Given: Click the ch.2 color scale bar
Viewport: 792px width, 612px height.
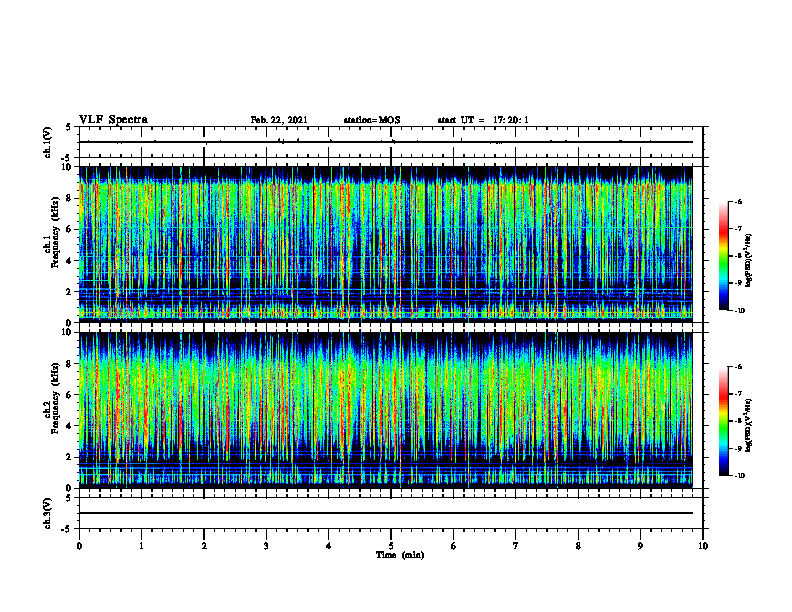Looking at the screenshot, I should 723,421.
